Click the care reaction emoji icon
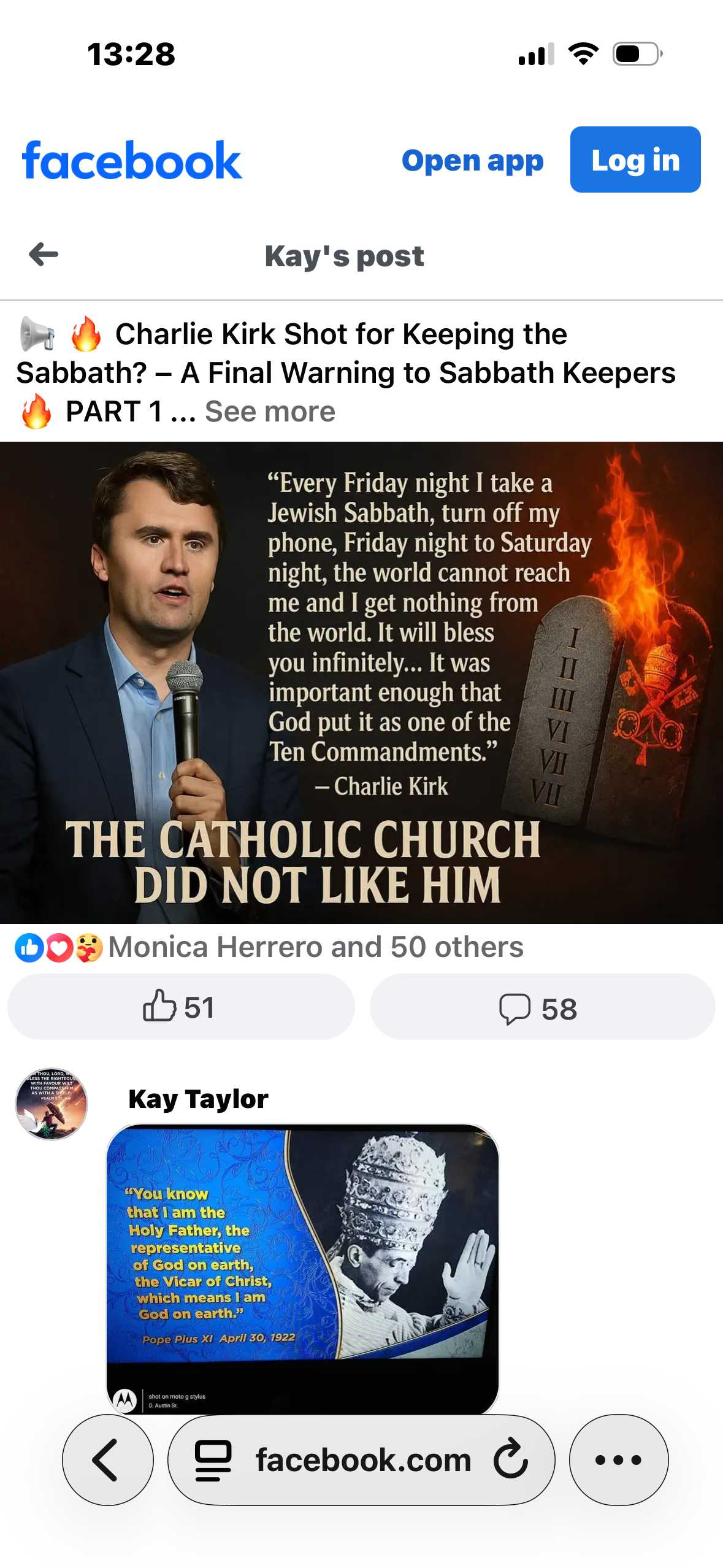 [89, 947]
